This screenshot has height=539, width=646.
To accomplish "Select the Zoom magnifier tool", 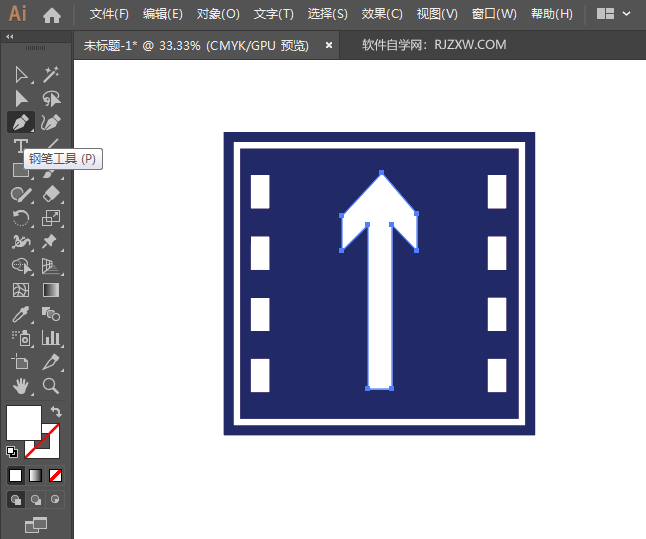I will [x=51, y=386].
